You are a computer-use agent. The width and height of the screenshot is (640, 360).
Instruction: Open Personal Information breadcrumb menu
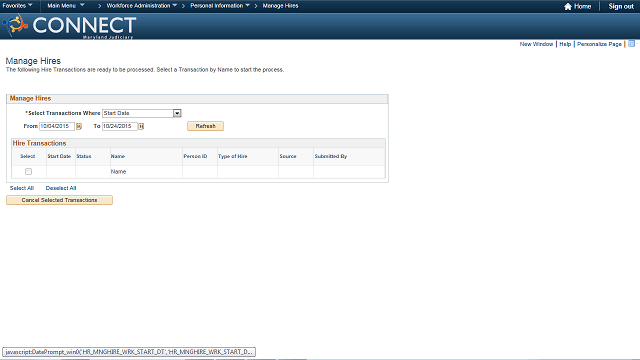click(x=220, y=6)
